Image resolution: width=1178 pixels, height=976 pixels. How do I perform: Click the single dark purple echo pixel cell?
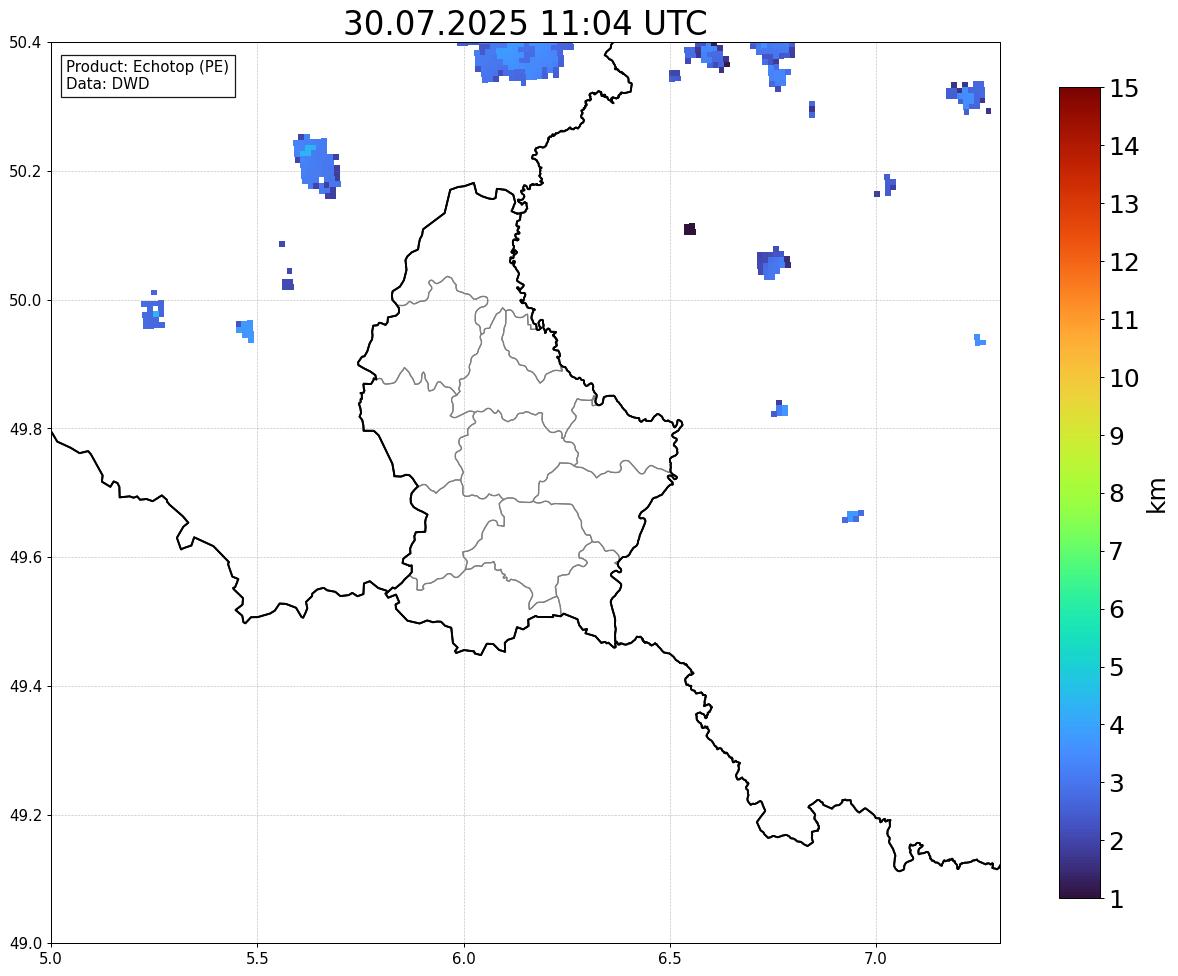pos(690,229)
